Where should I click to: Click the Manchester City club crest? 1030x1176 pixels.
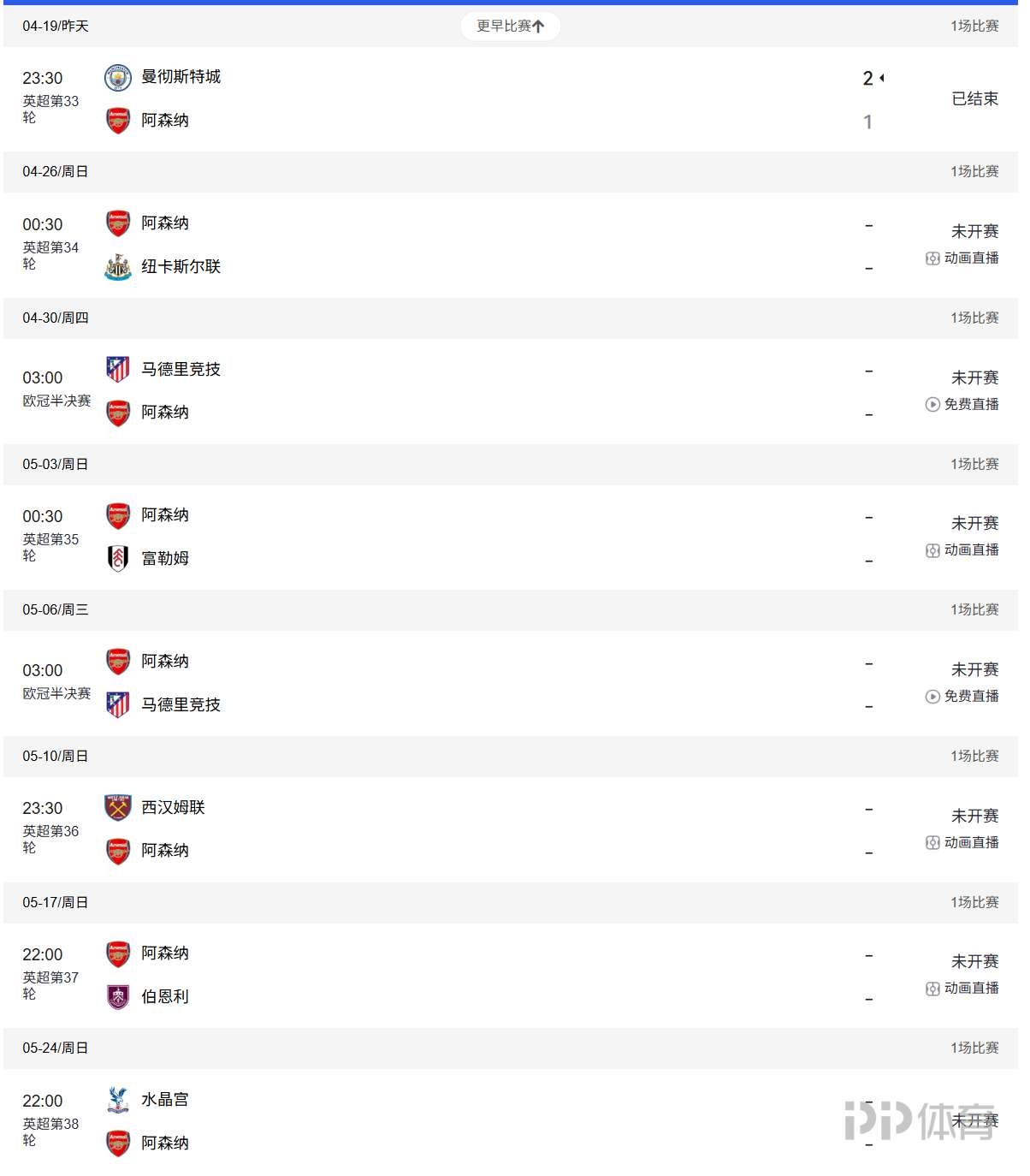click(x=118, y=78)
